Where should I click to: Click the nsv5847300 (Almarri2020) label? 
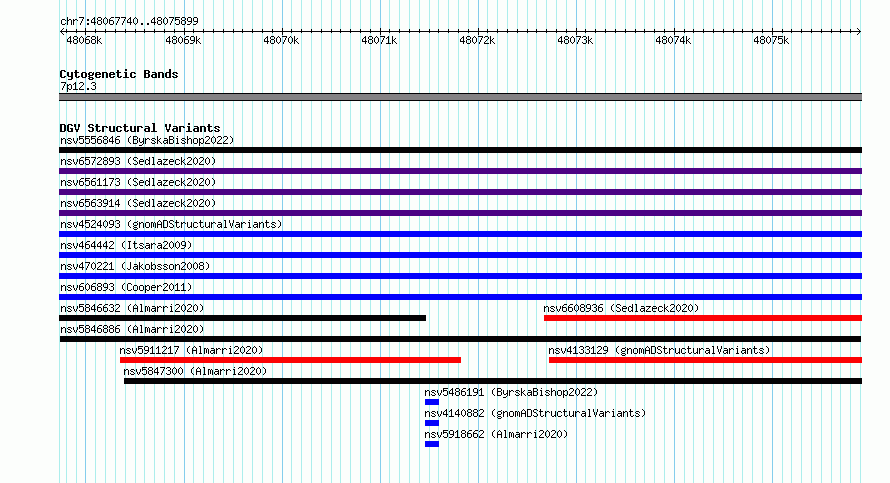coord(195,371)
